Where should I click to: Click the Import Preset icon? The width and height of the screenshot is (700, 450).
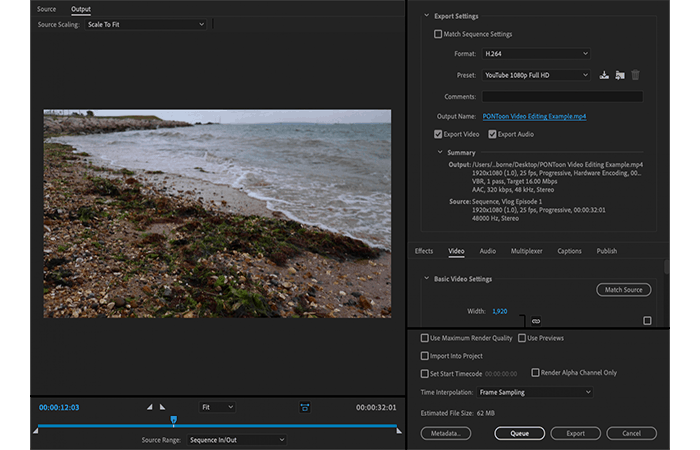click(620, 75)
